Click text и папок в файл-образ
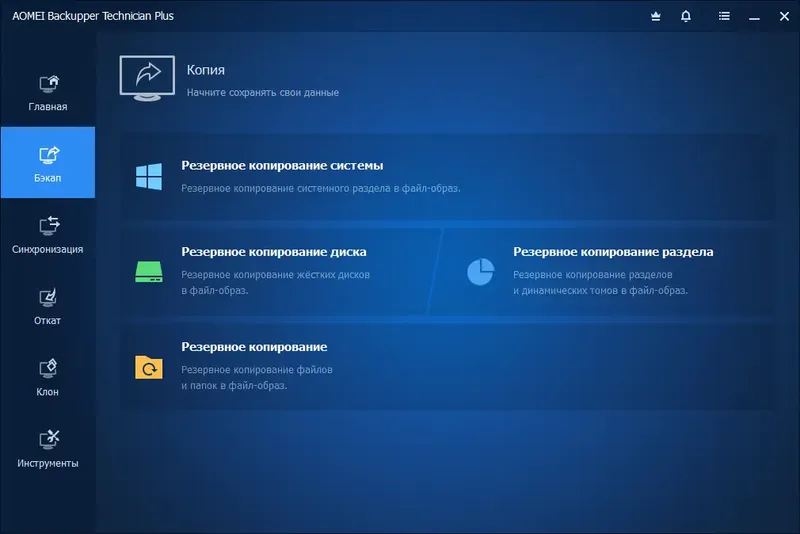Image resolution: width=800 pixels, height=534 pixels. tap(234, 386)
